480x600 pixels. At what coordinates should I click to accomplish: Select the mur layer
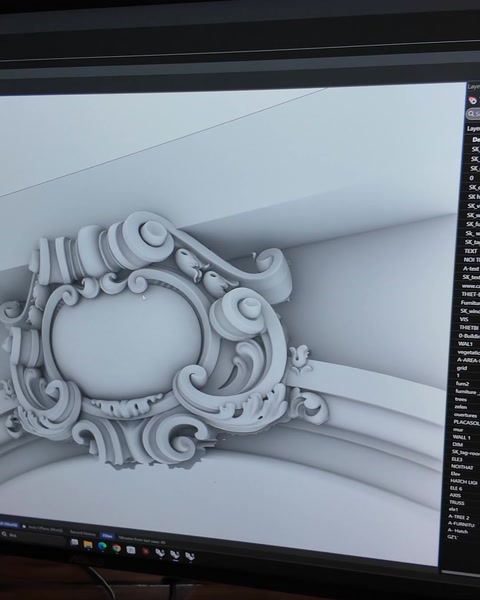click(458, 430)
